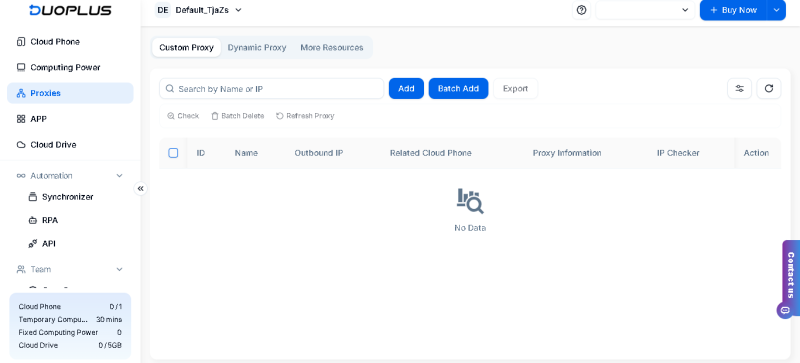Click the Contact us side tab
This screenshot has width=800, height=363.
791,275
